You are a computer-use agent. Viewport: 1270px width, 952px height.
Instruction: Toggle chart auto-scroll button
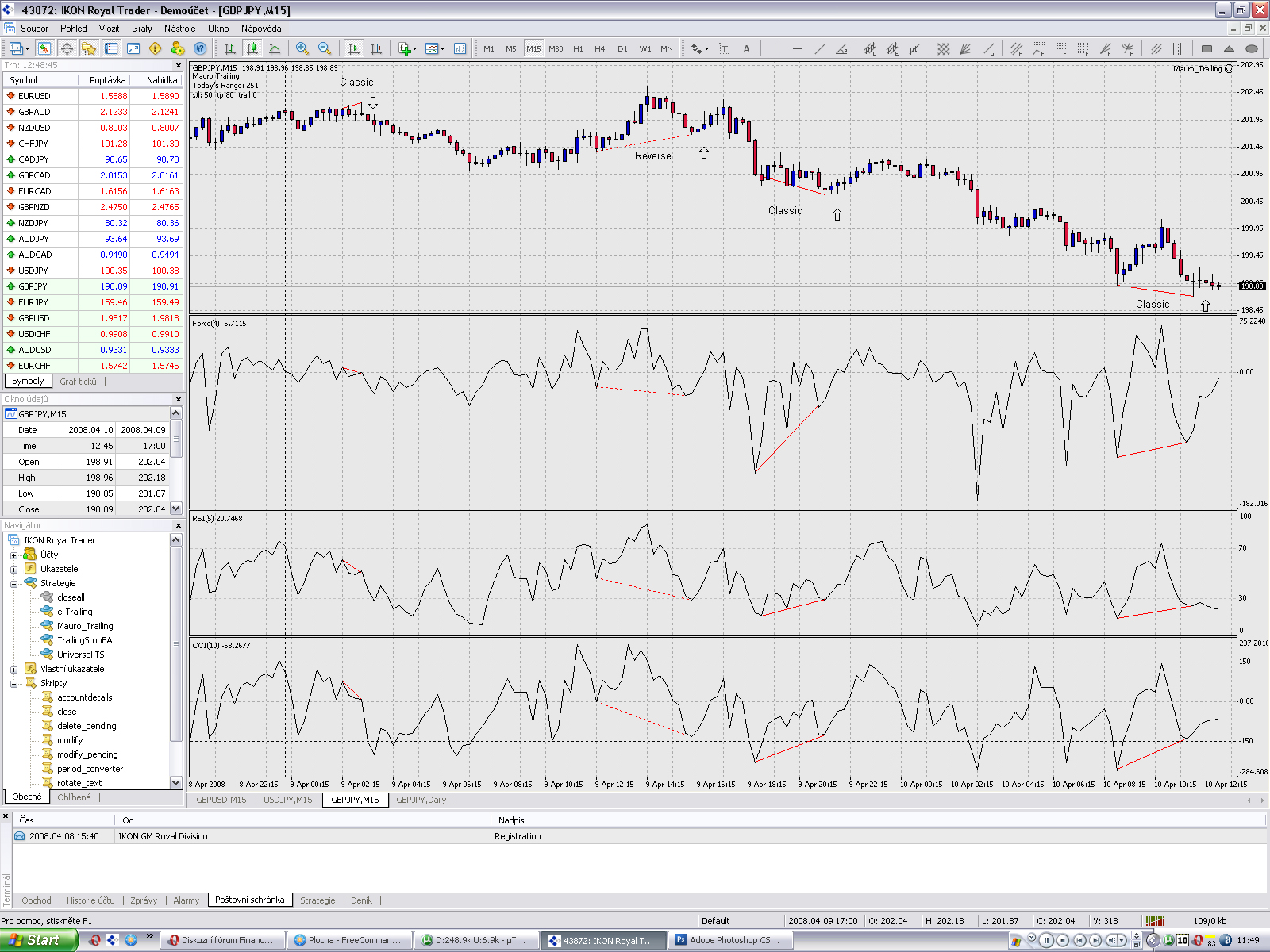click(x=354, y=48)
